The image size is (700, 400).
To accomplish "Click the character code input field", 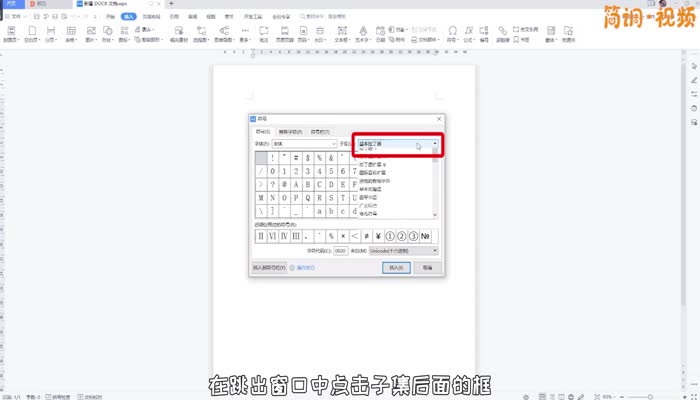I will pyautogui.click(x=340, y=251).
